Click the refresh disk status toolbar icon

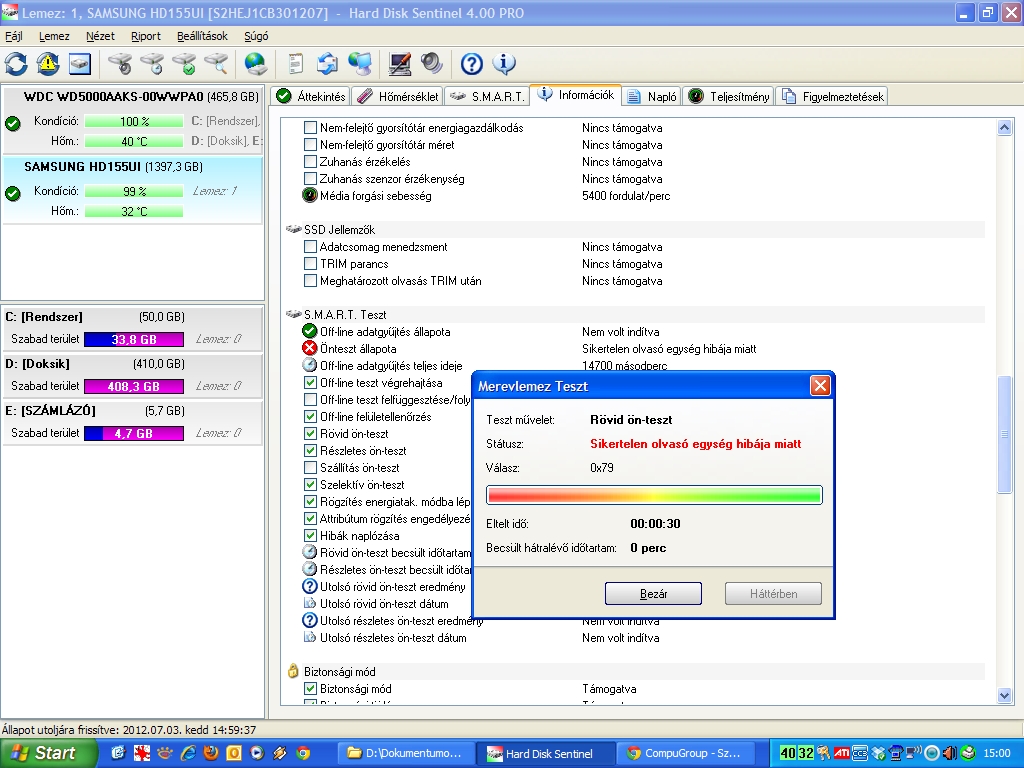click(16, 63)
